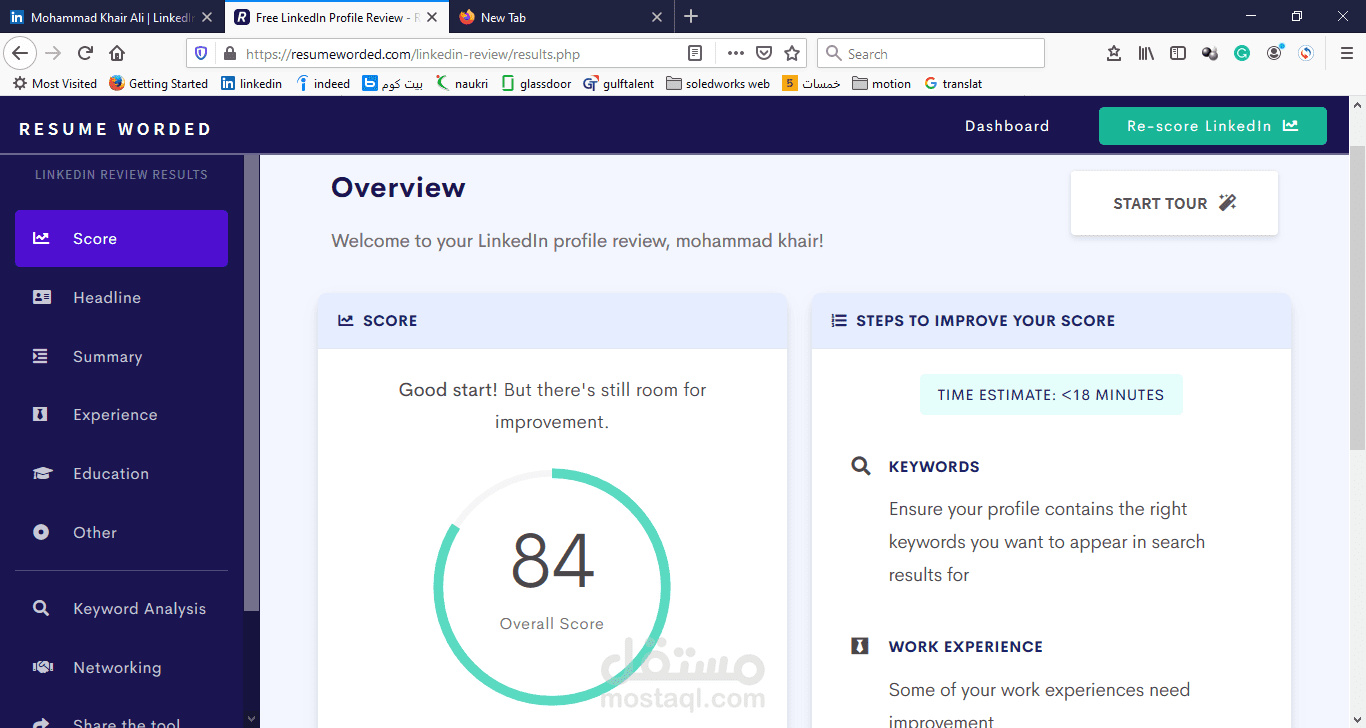Toggle reader view icon in address bar

[x=695, y=54]
